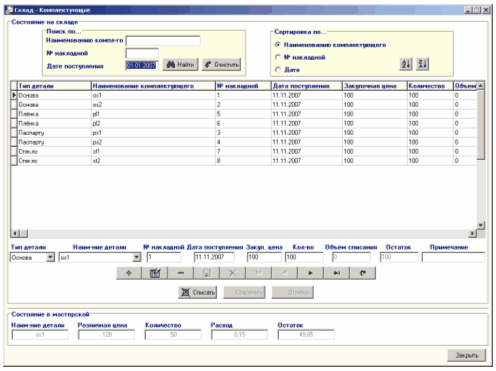The height and width of the screenshot is (371, 496).
Task: Jump to last record navigator button
Action: tap(337, 273)
